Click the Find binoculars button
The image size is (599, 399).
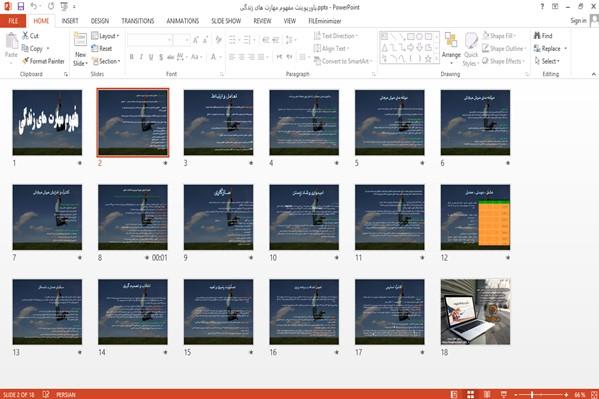pos(543,36)
